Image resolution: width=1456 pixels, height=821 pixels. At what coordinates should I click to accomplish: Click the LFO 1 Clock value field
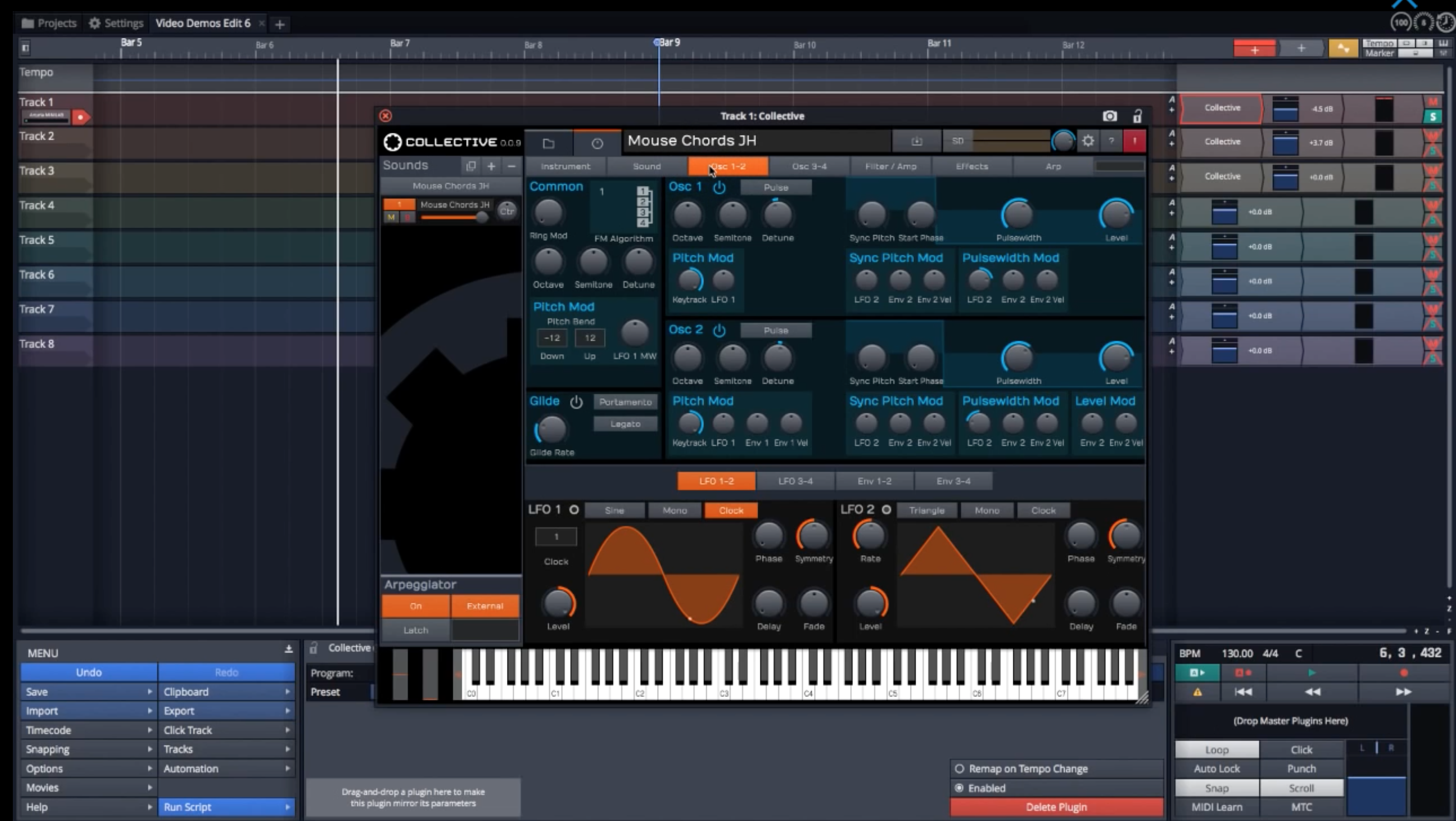(556, 537)
